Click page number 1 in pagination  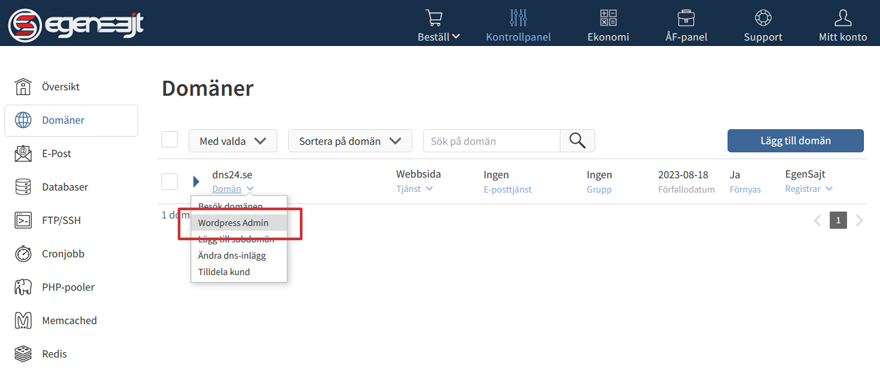tap(838, 221)
